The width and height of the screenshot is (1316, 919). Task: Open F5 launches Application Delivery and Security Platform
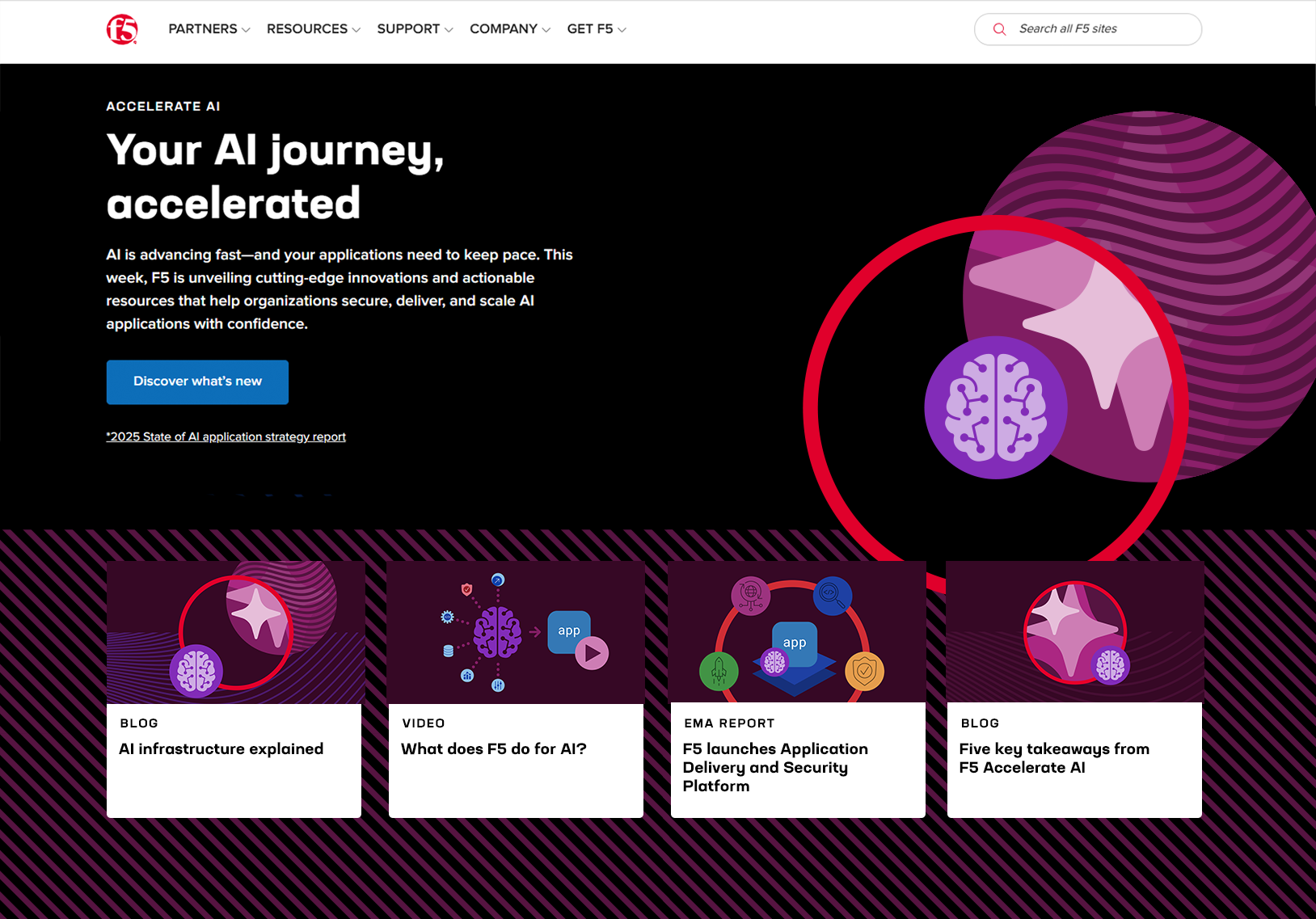775,768
